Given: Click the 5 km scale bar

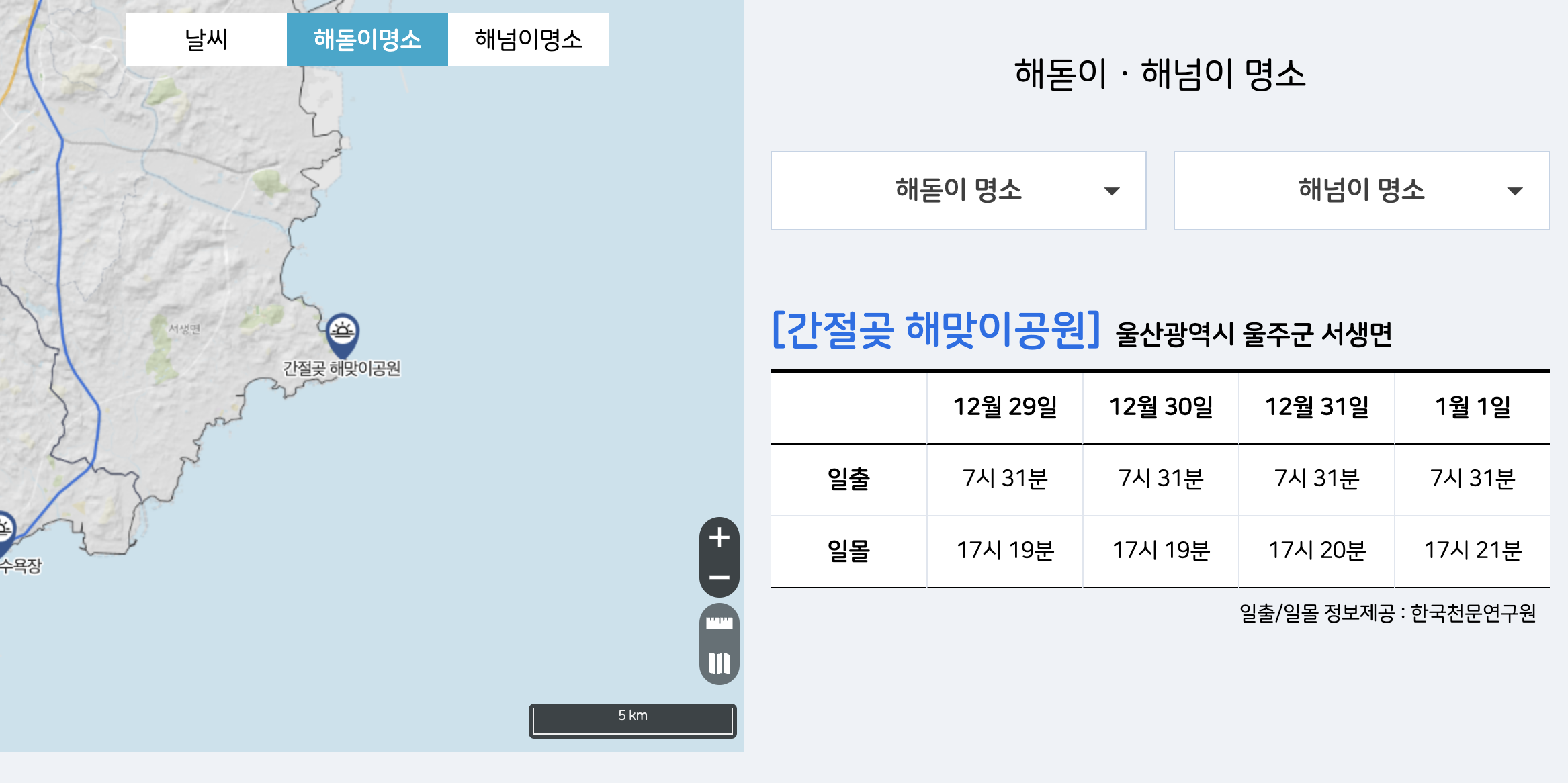Looking at the screenshot, I should click(632, 720).
